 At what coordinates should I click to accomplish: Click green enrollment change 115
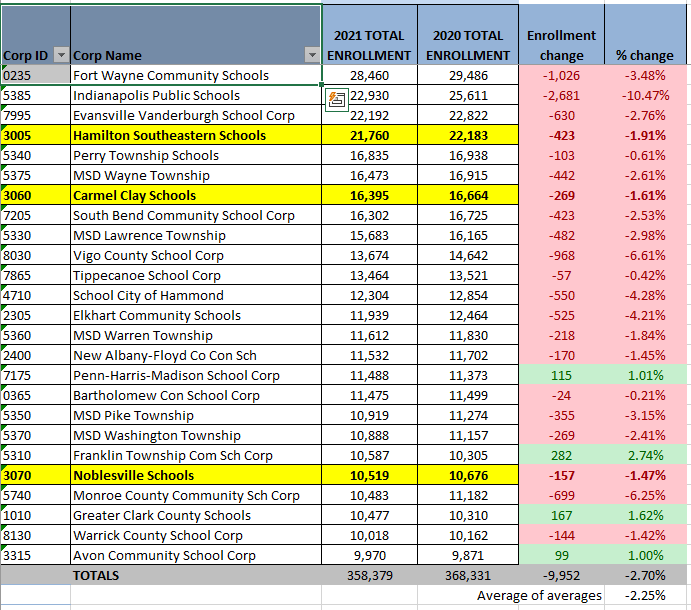(561, 375)
